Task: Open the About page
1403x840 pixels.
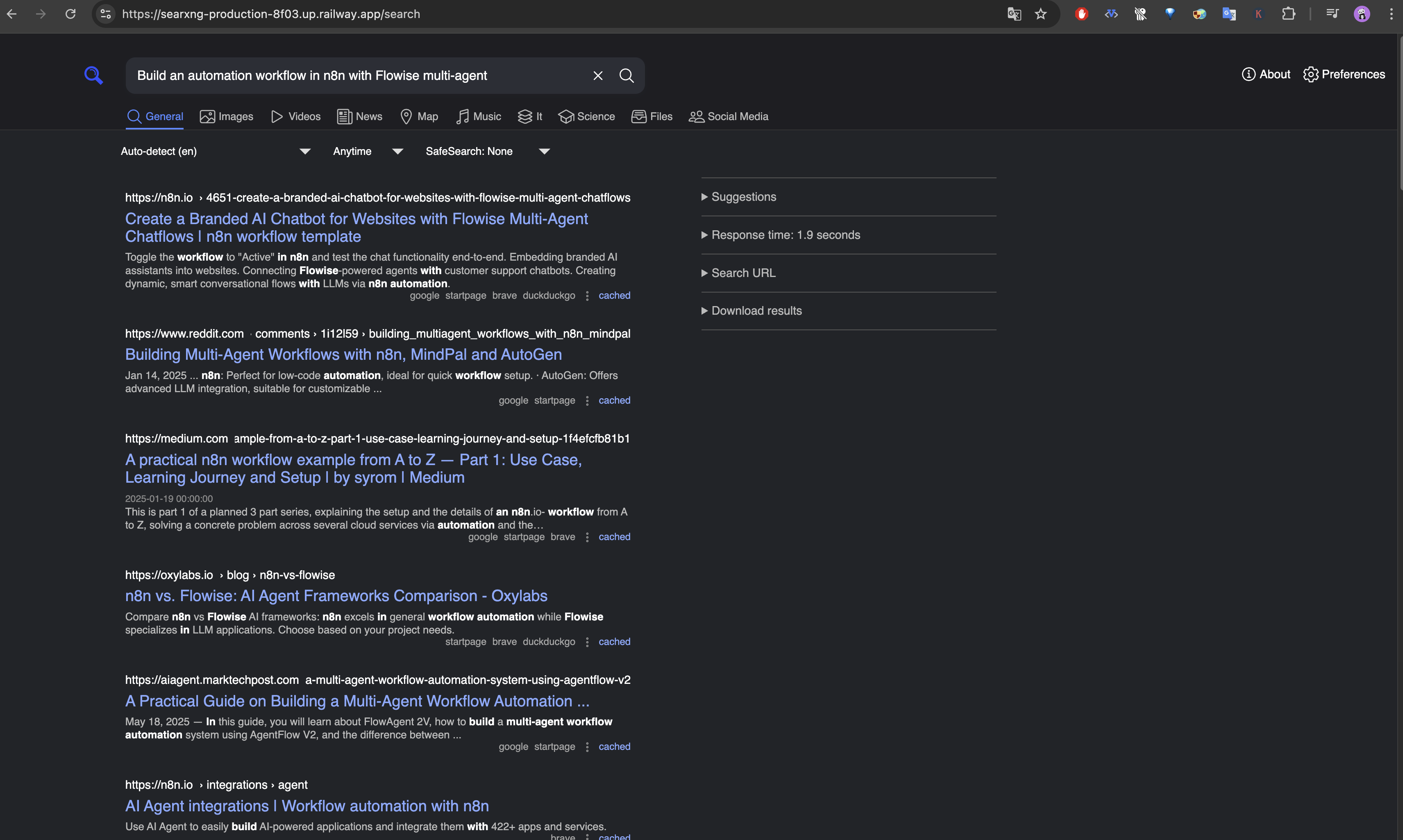Action: [x=1266, y=74]
